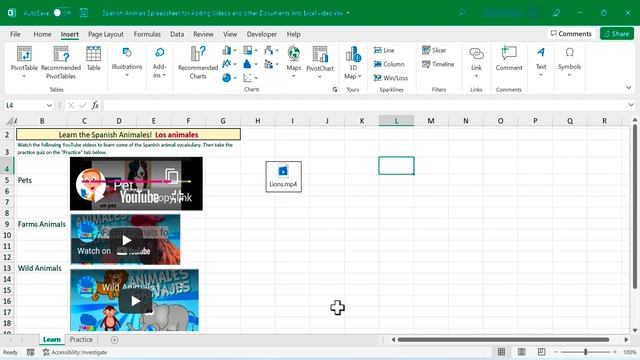
Task: Insert a line or area chart
Action: 229,64
